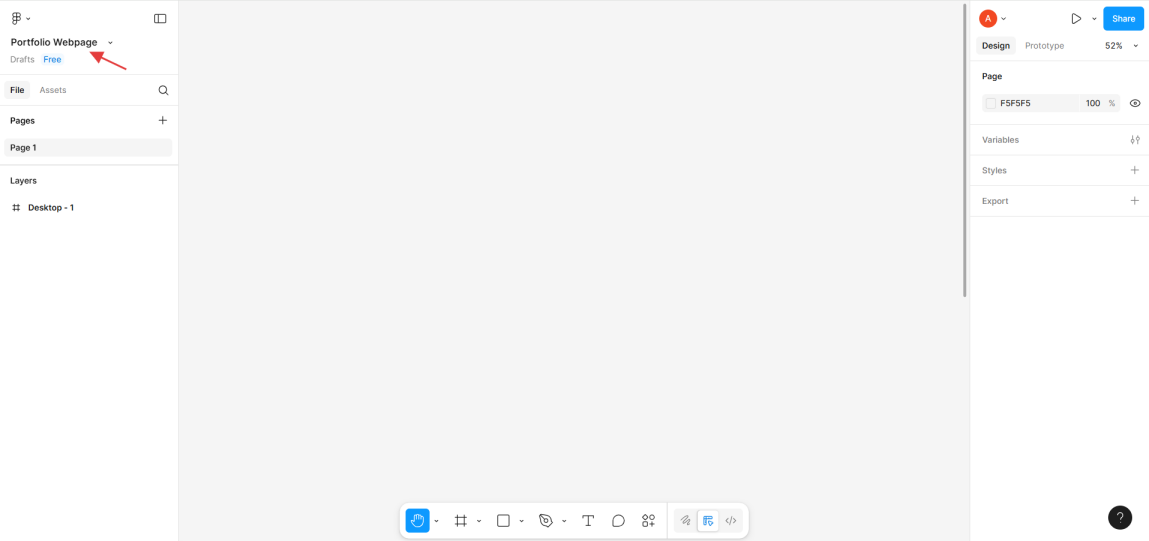Click the blue Share button
Screen dimensions: 1149x541
click(x=1123, y=18)
